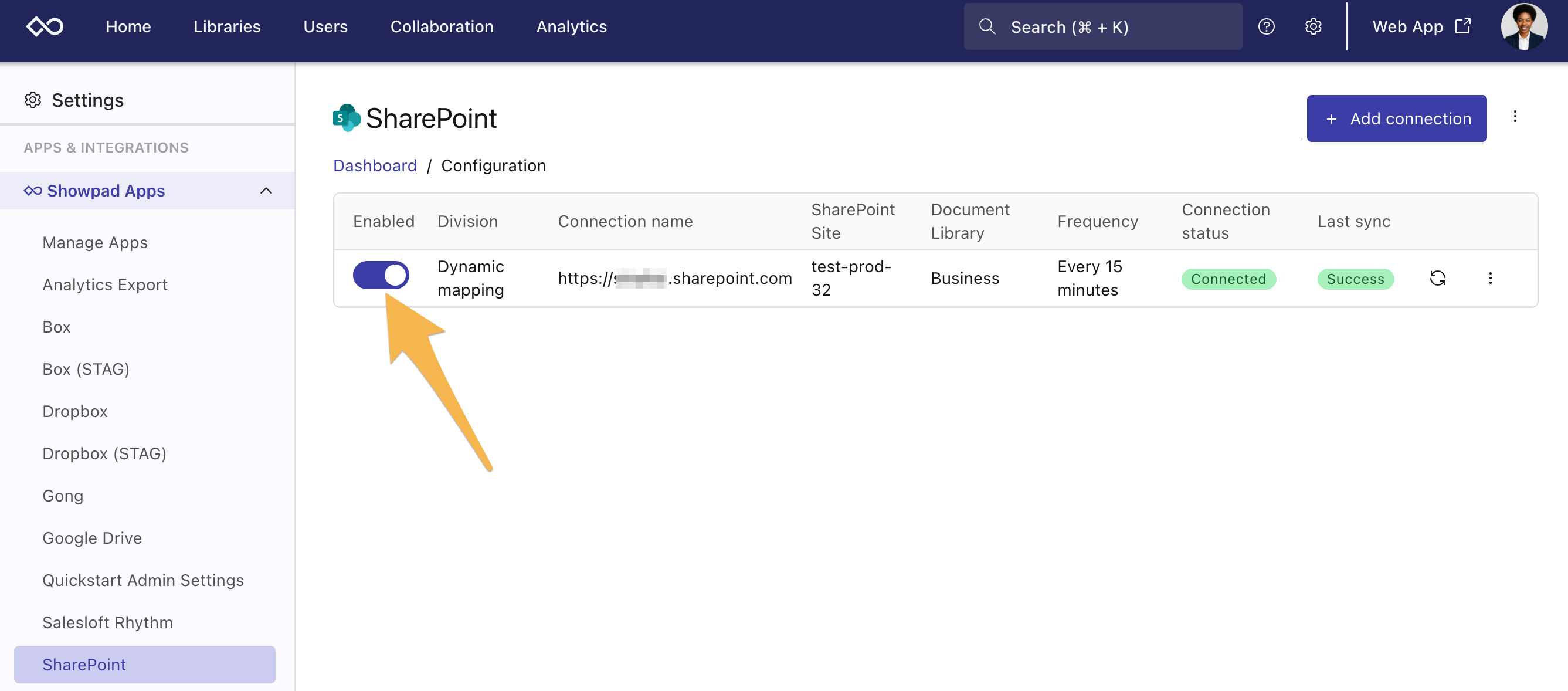Screen dimensions: 1568x691
Task: Open the Analytics Export settings
Action: pos(105,284)
